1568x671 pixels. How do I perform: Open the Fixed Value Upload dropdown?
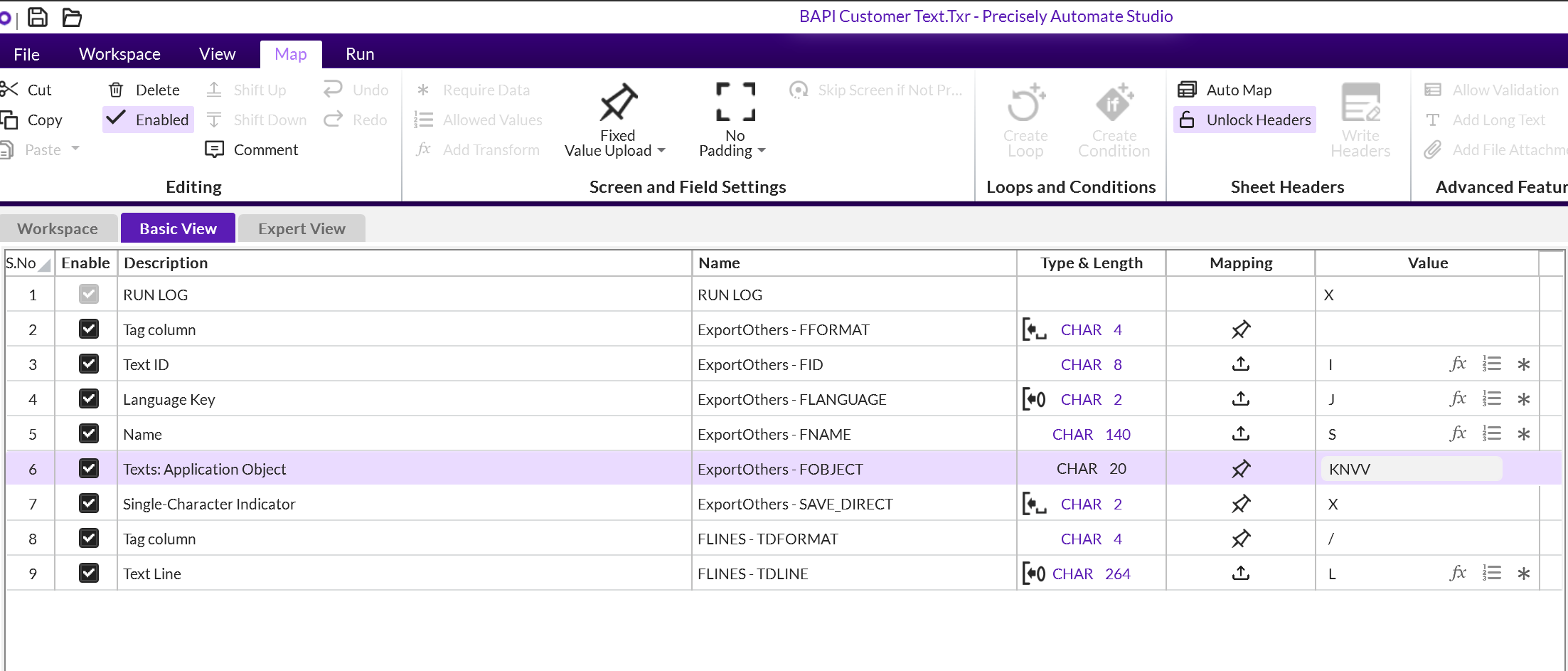coord(661,151)
